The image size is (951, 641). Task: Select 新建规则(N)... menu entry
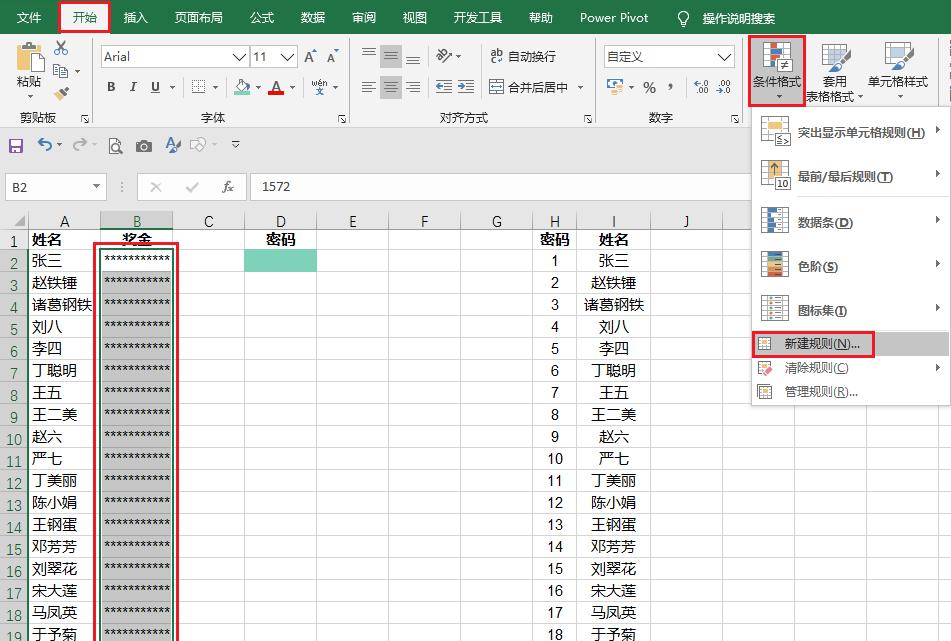[850, 344]
